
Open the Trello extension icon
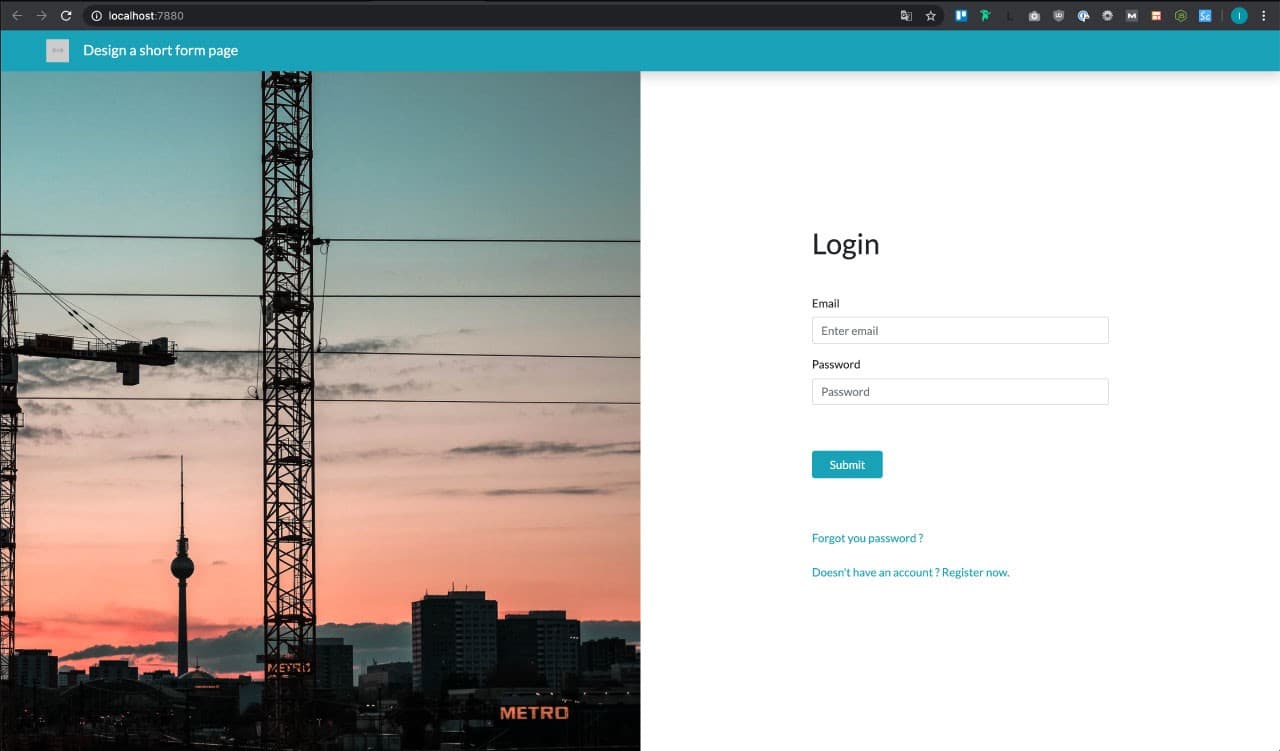click(x=961, y=16)
